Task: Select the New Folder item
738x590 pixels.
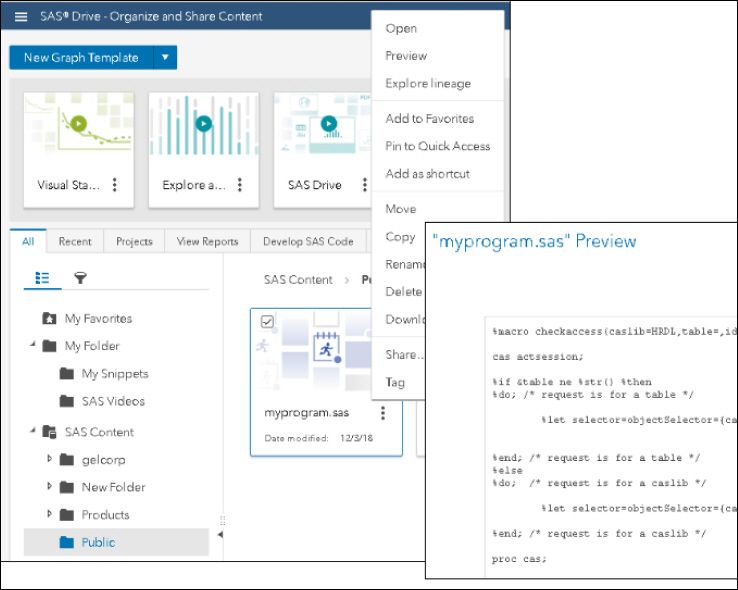Action: (x=113, y=487)
